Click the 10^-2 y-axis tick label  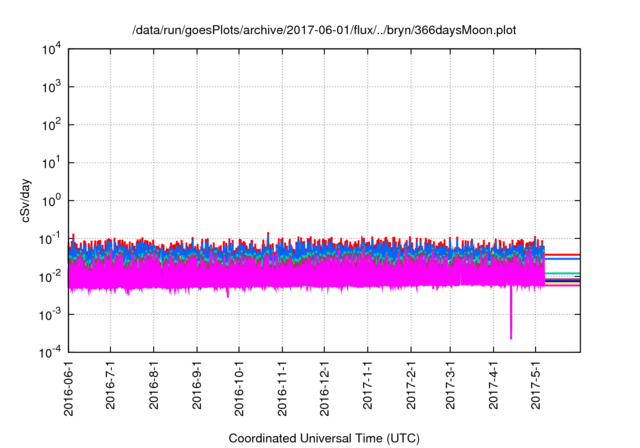tap(50, 276)
